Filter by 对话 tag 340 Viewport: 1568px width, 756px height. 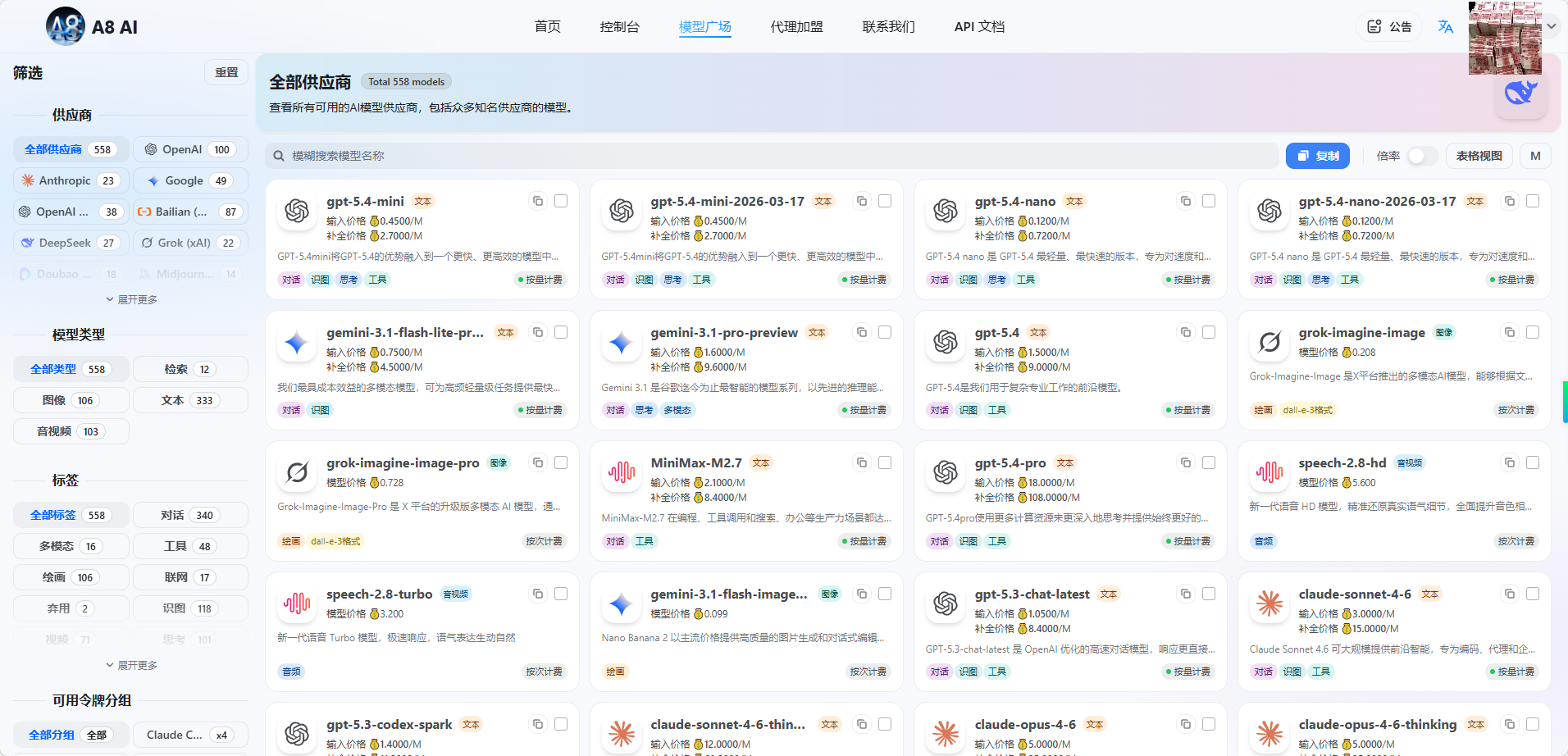(x=190, y=515)
